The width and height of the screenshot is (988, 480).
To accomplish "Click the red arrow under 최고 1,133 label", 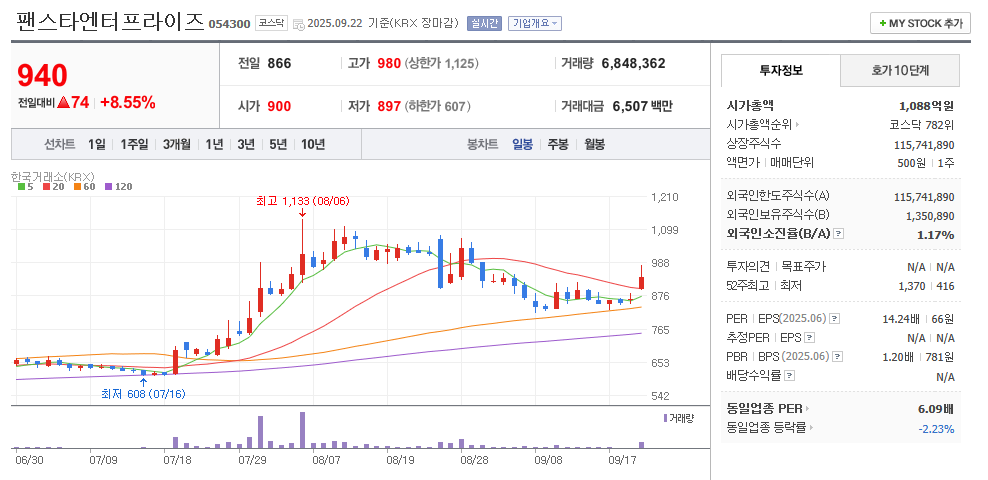I will click(302, 212).
